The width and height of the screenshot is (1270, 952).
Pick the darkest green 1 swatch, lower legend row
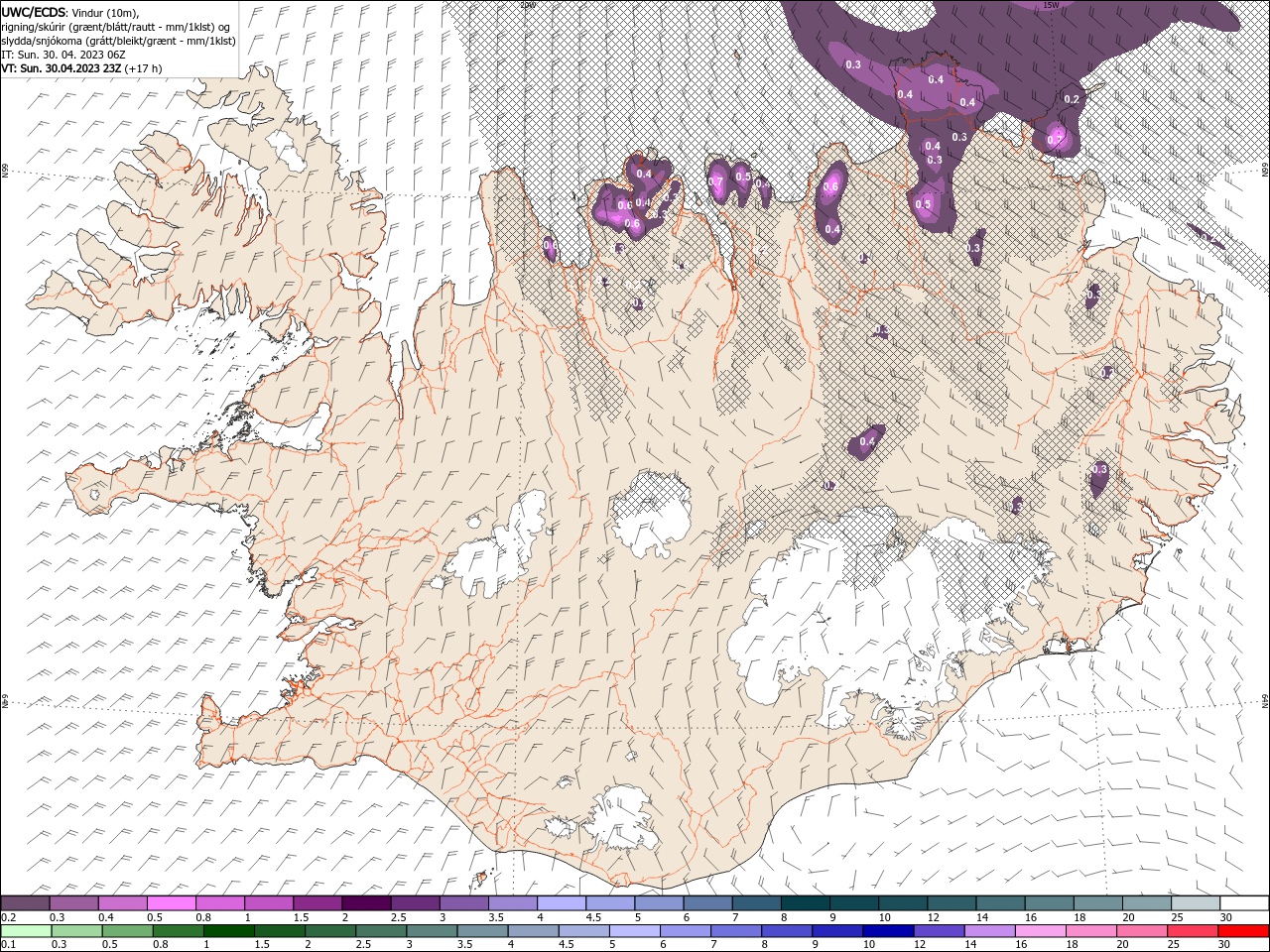coord(228,931)
